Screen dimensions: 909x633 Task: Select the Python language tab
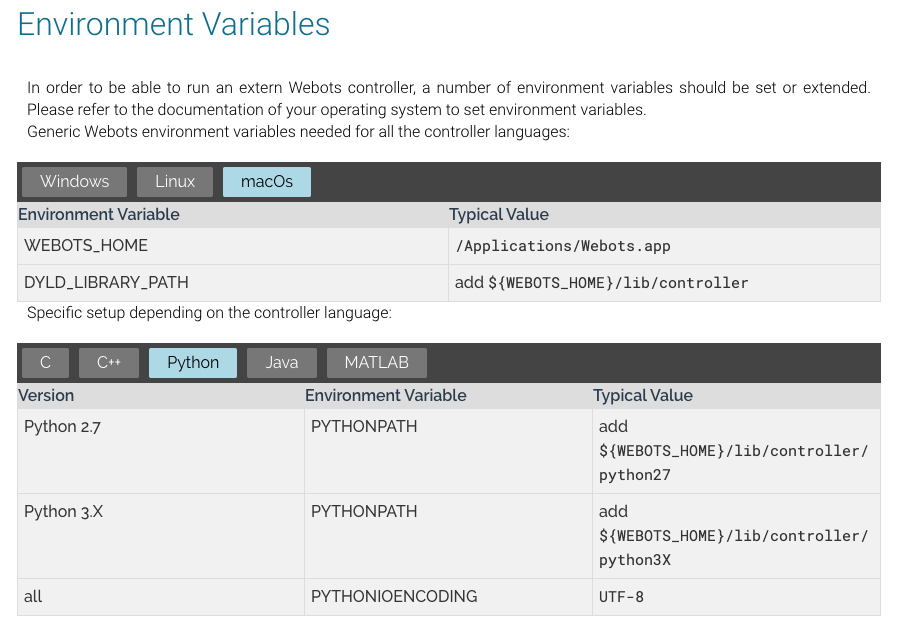pyautogui.click(x=192, y=363)
